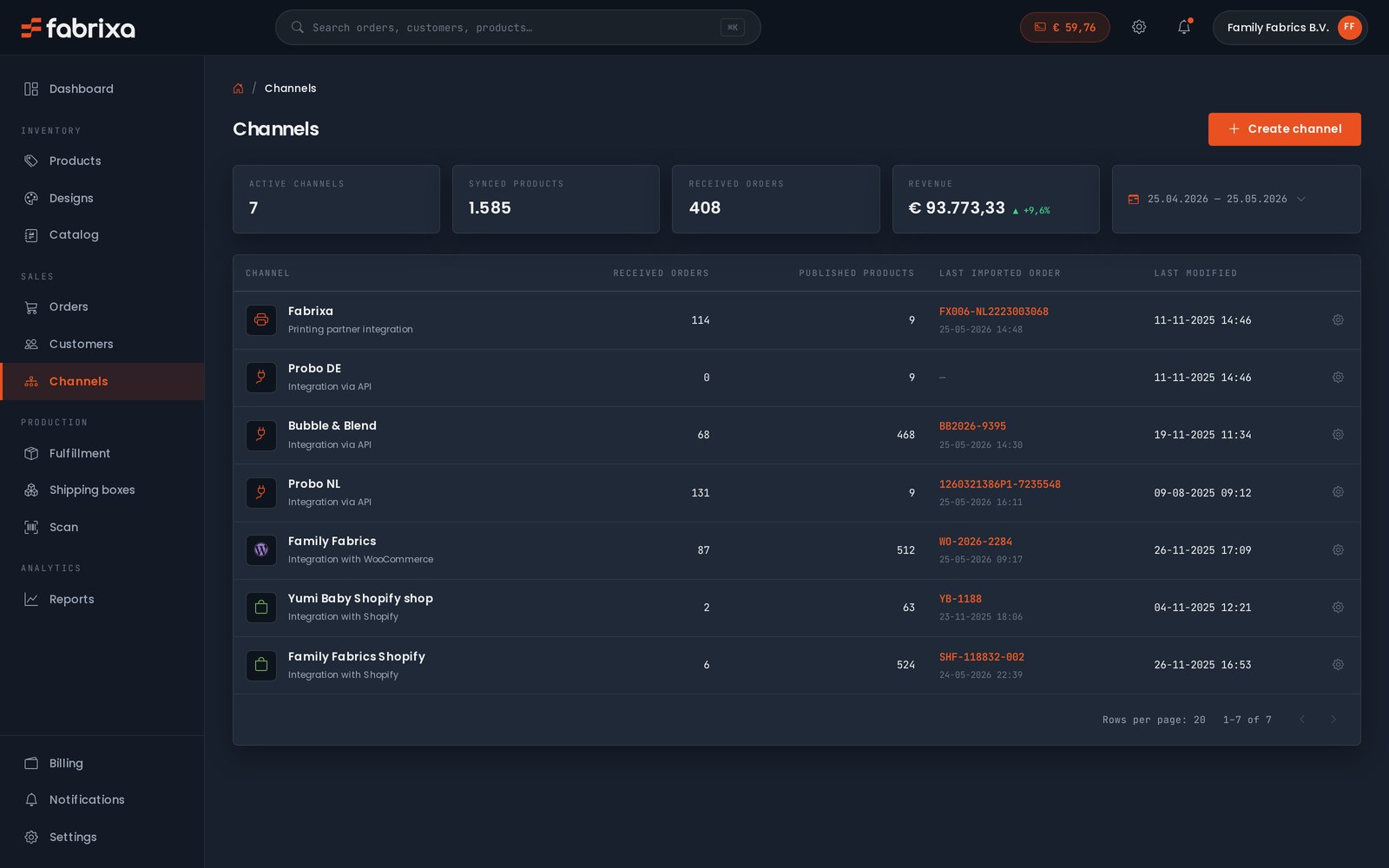Open settings gear for Probo NL channel

click(1338, 492)
